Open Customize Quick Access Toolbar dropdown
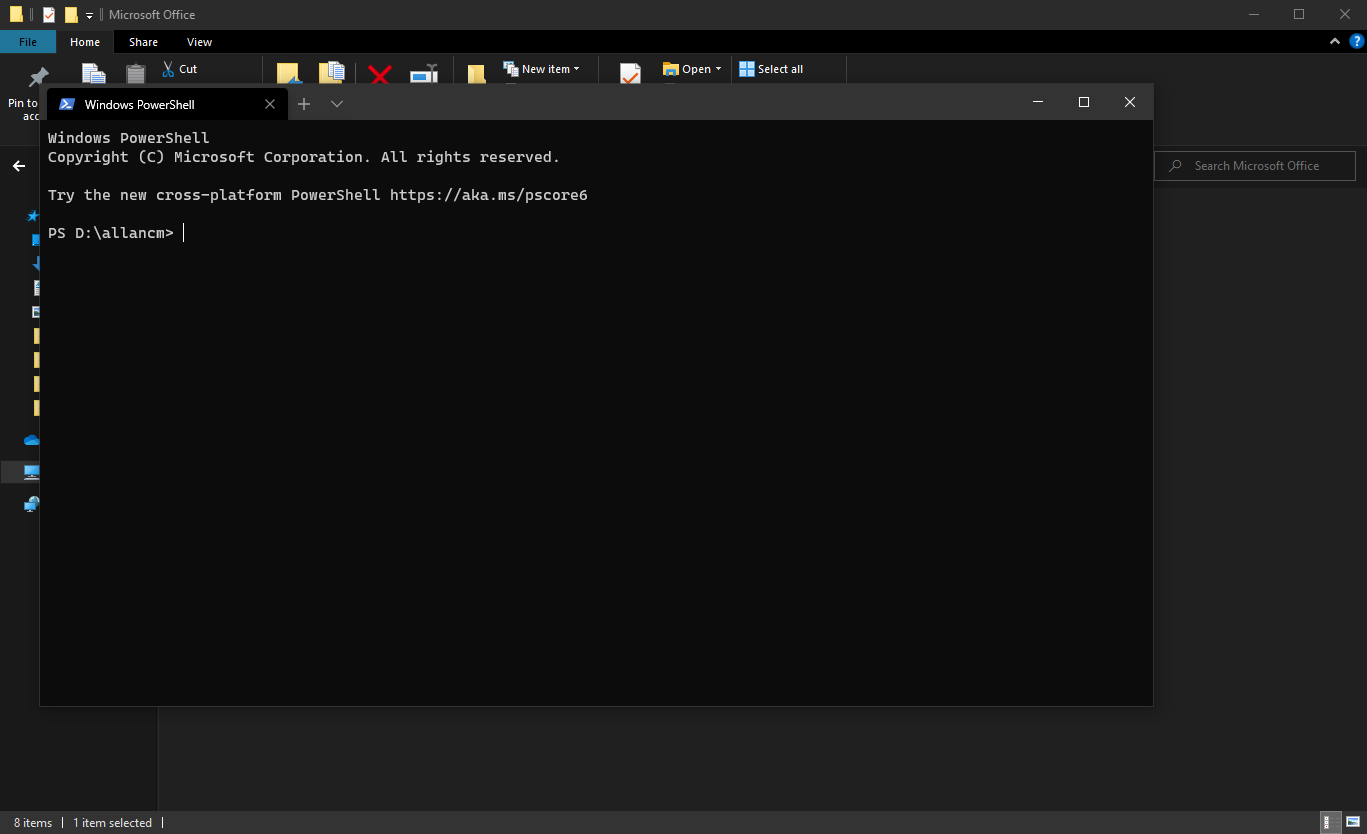This screenshot has height=834, width=1367. pos(89,15)
